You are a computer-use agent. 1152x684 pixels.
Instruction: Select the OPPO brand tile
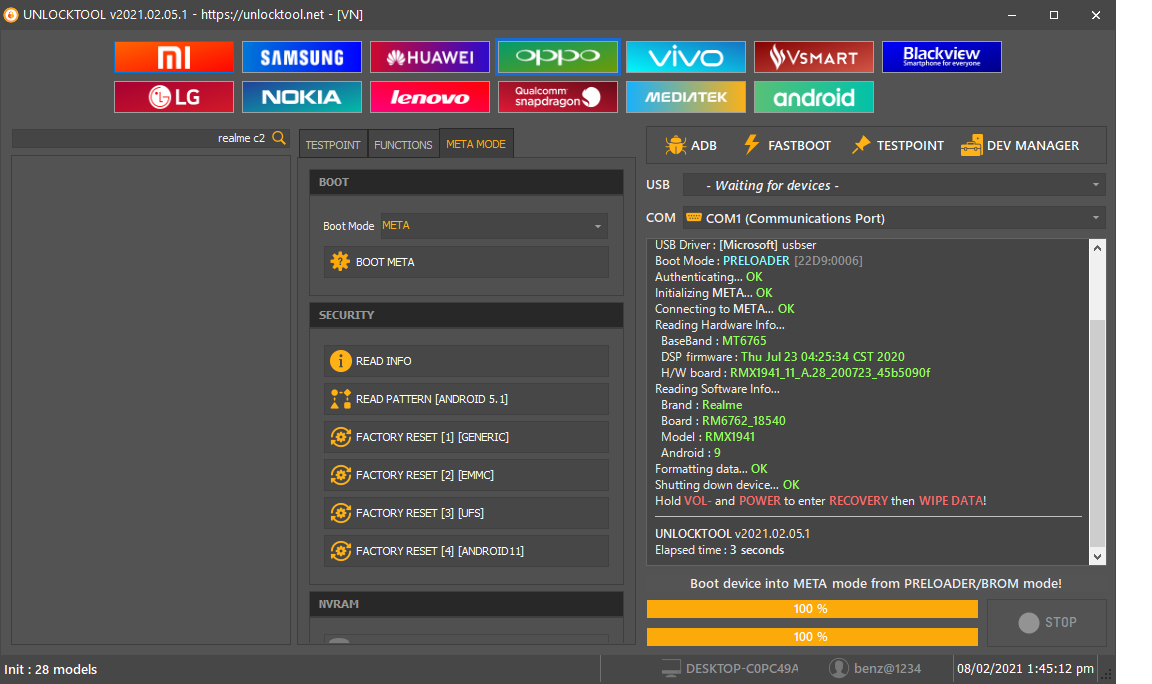[x=558, y=57]
